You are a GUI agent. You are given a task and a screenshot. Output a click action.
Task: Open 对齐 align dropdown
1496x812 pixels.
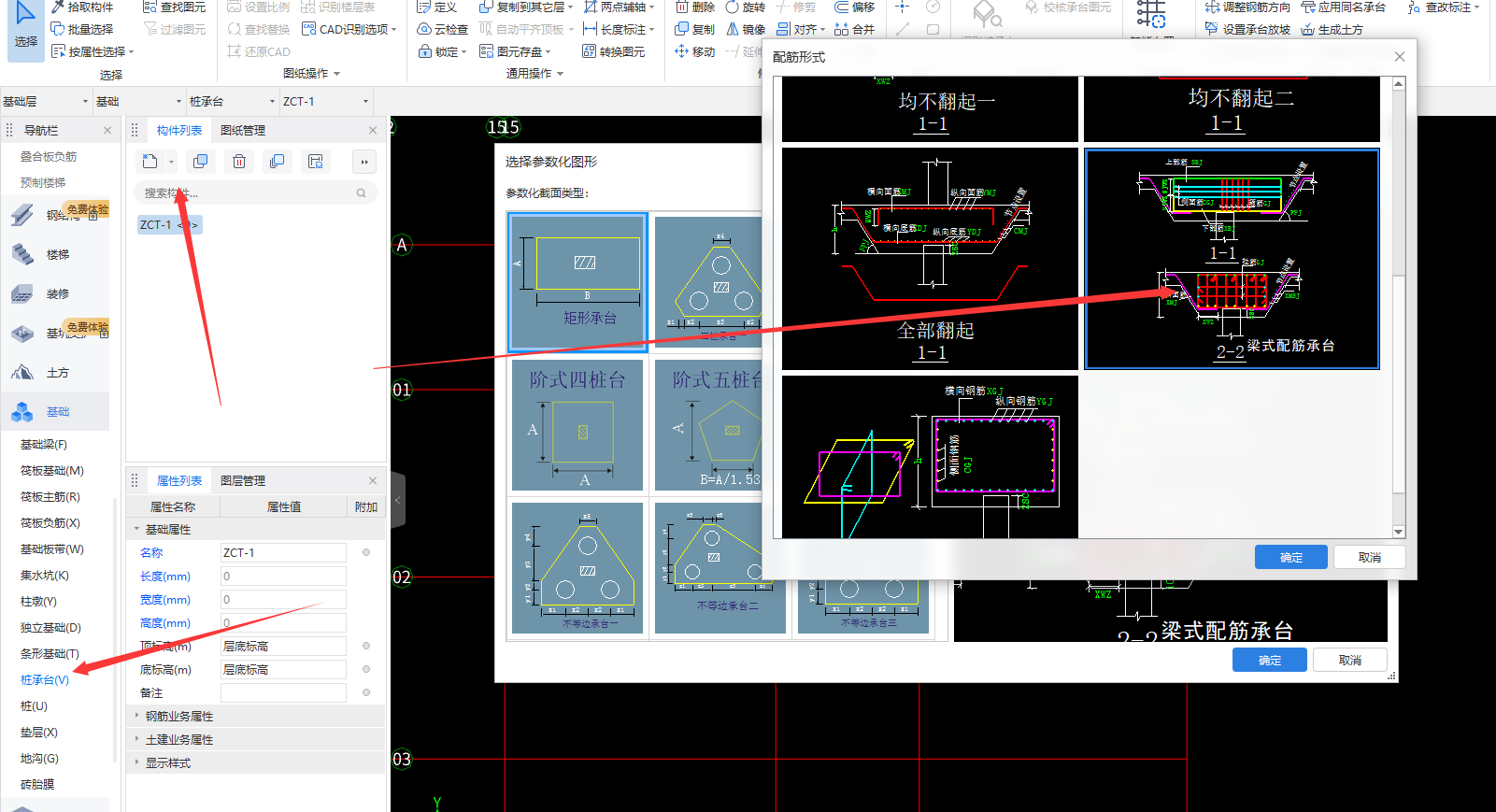coord(802,29)
